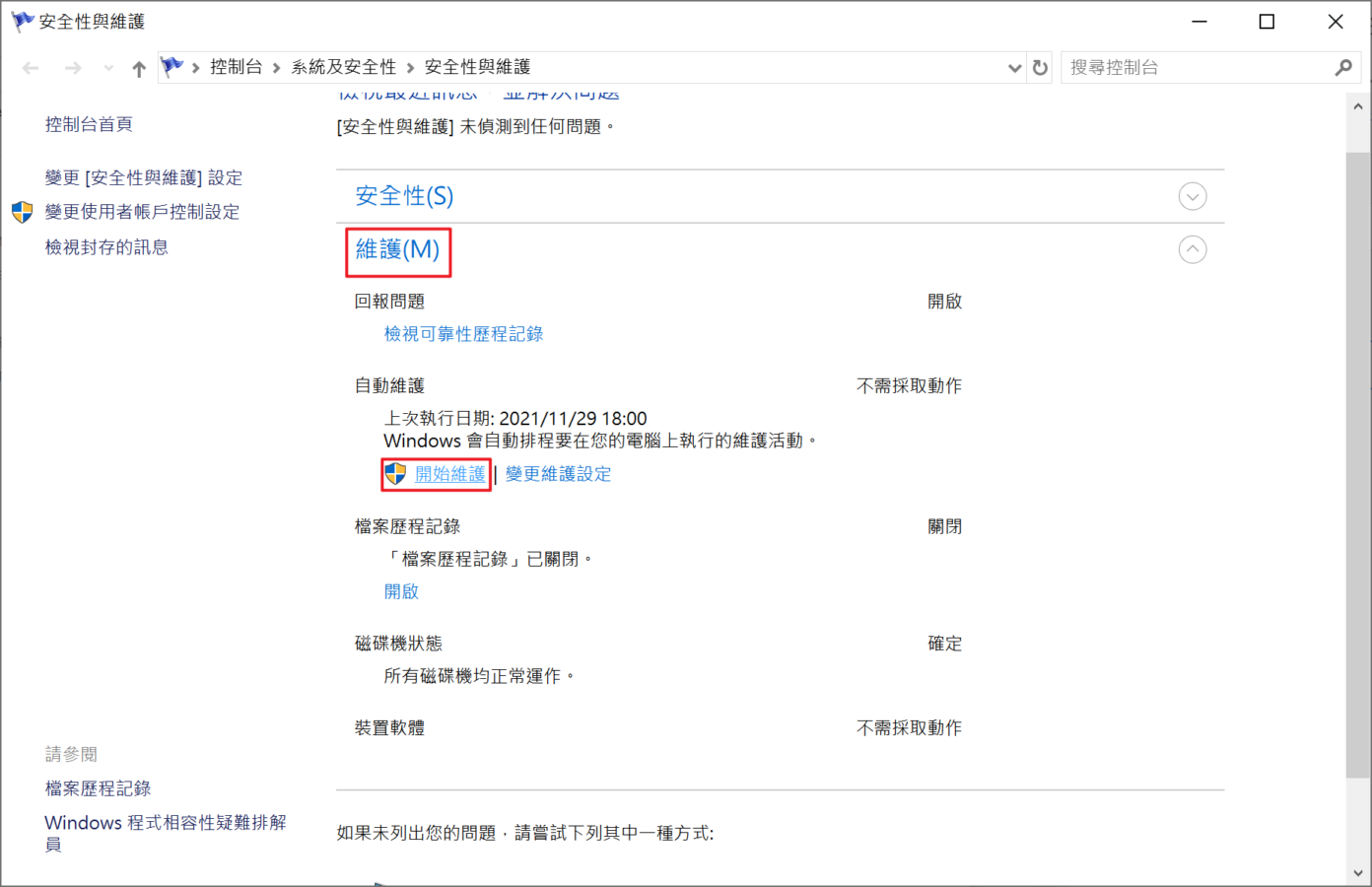The width and height of the screenshot is (1372, 887).
Task: Click 確定 status for 磁碟機狀態
Action: [x=945, y=644]
